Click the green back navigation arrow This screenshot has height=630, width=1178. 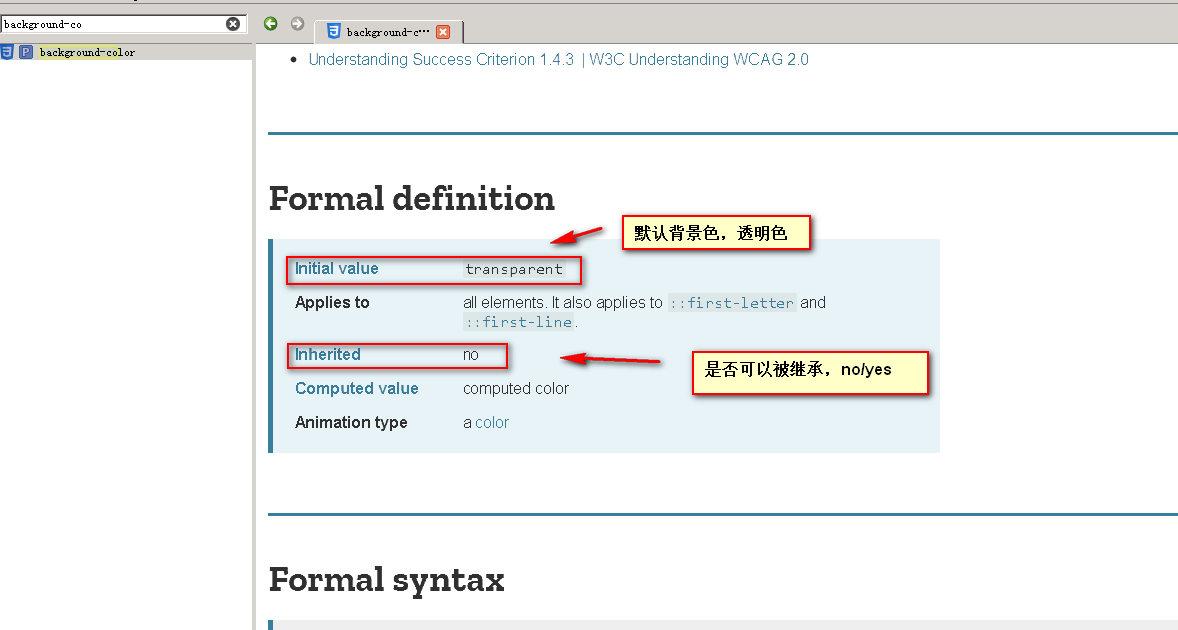click(x=270, y=24)
